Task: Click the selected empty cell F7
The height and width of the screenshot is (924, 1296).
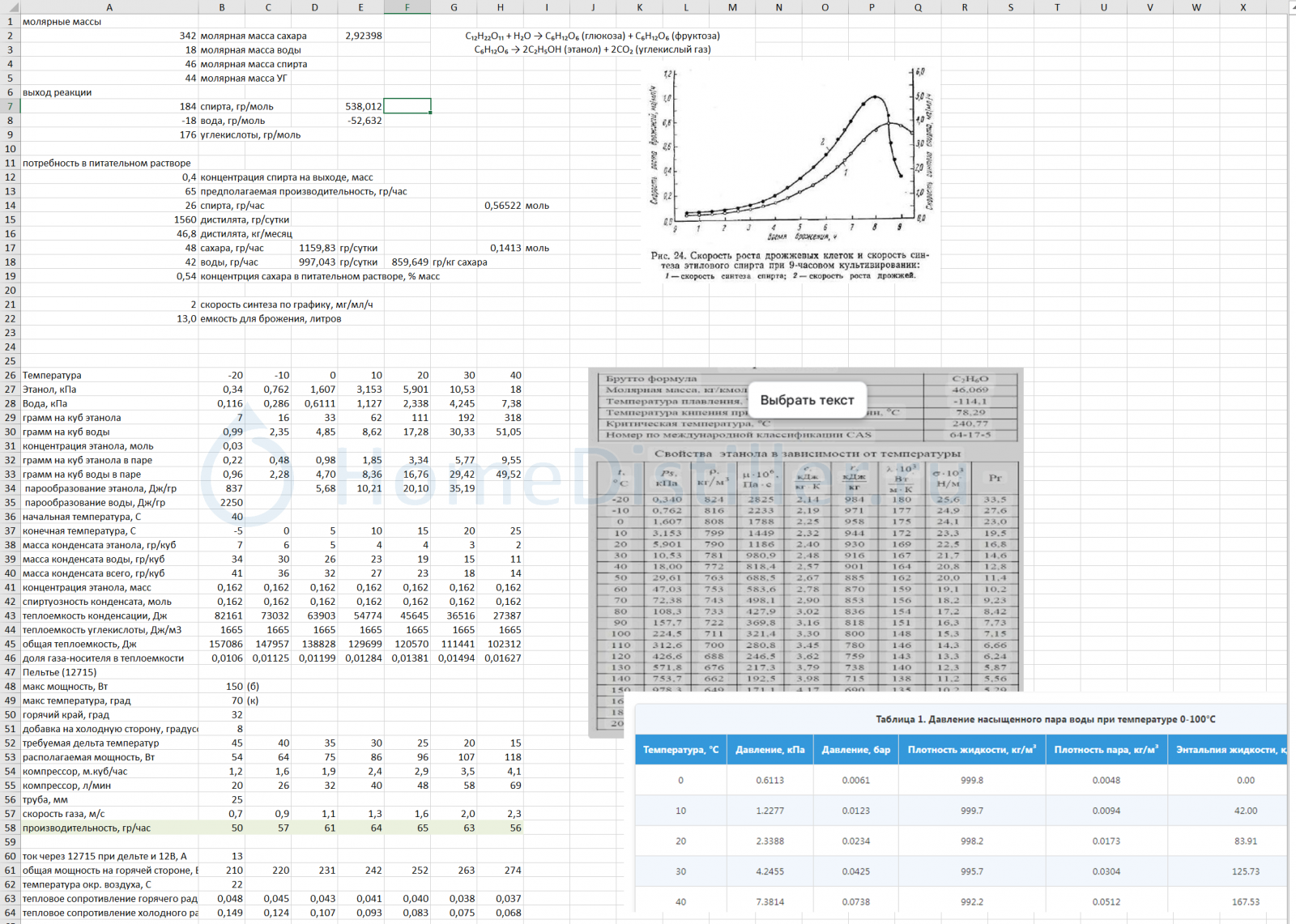Action: pyautogui.click(x=407, y=106)
